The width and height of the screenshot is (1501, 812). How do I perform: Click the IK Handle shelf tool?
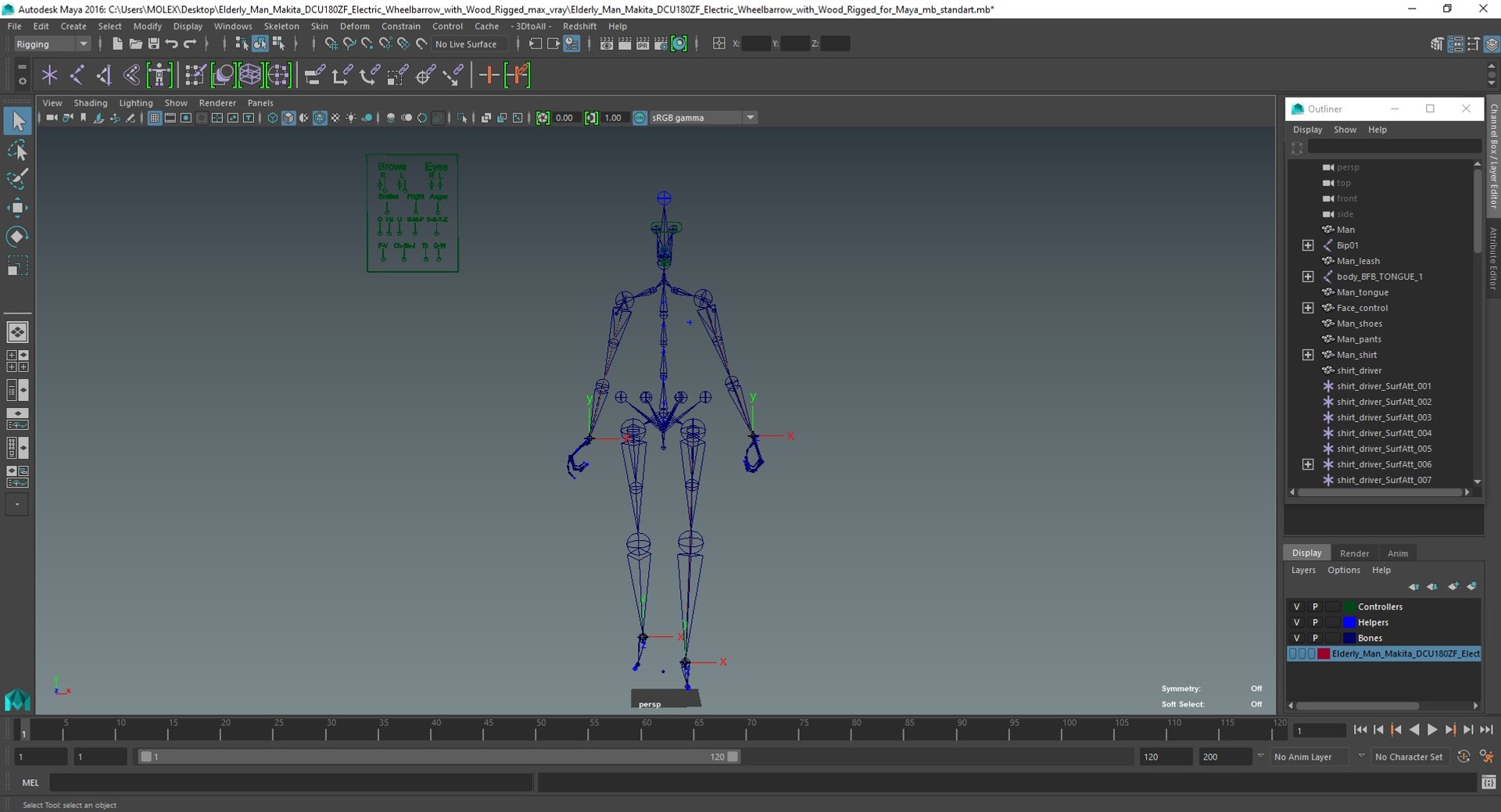[104, 75]
